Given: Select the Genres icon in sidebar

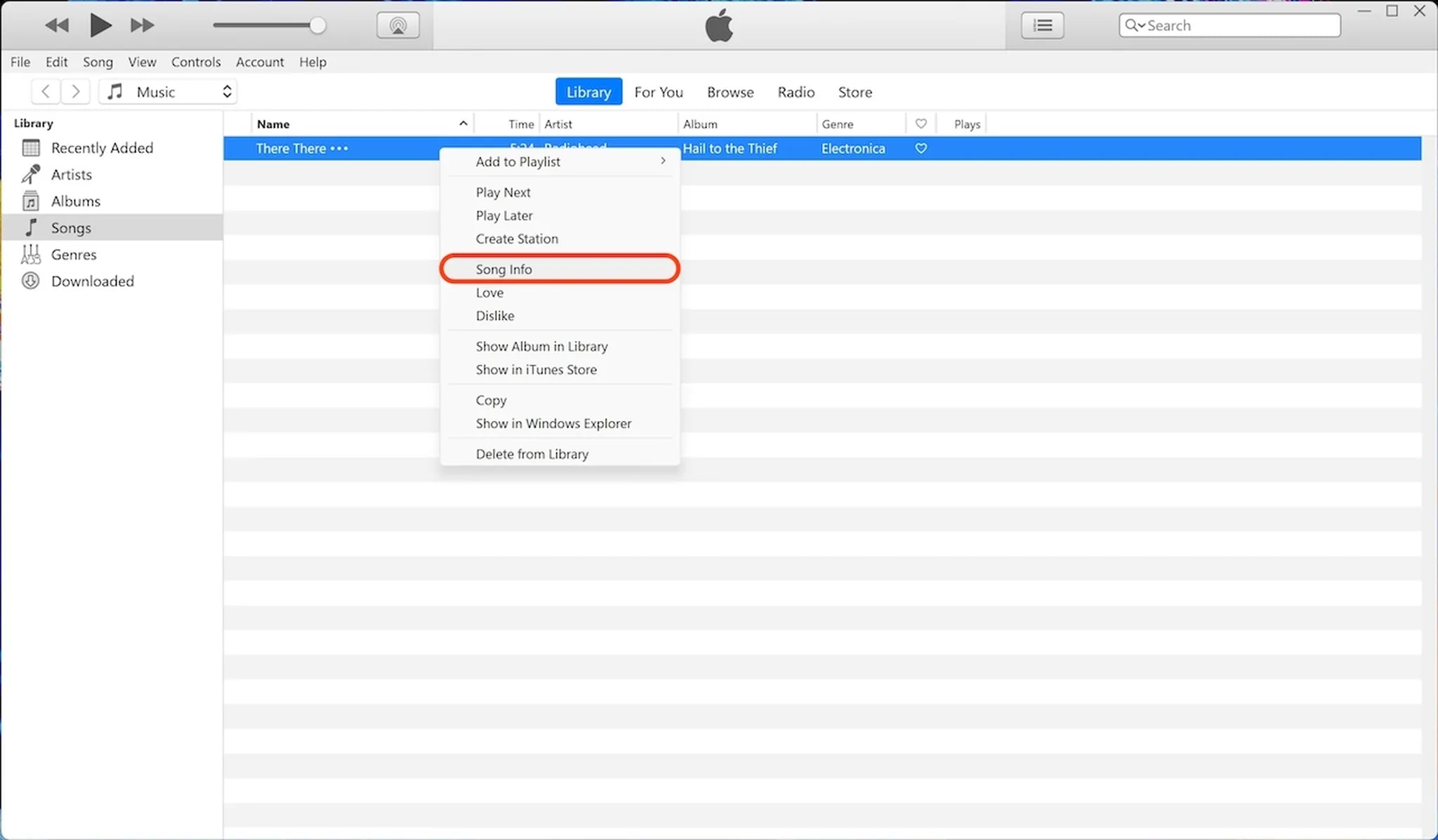Looking at the screenshot, I should (31, 255).
